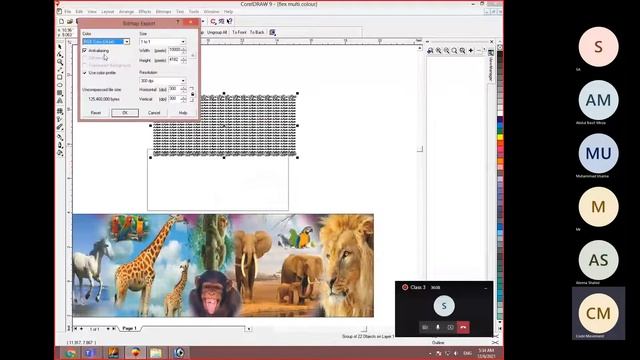Viewport: 640px width, 360px height.
Task: Open the File menu
Action: pos(68,12)
